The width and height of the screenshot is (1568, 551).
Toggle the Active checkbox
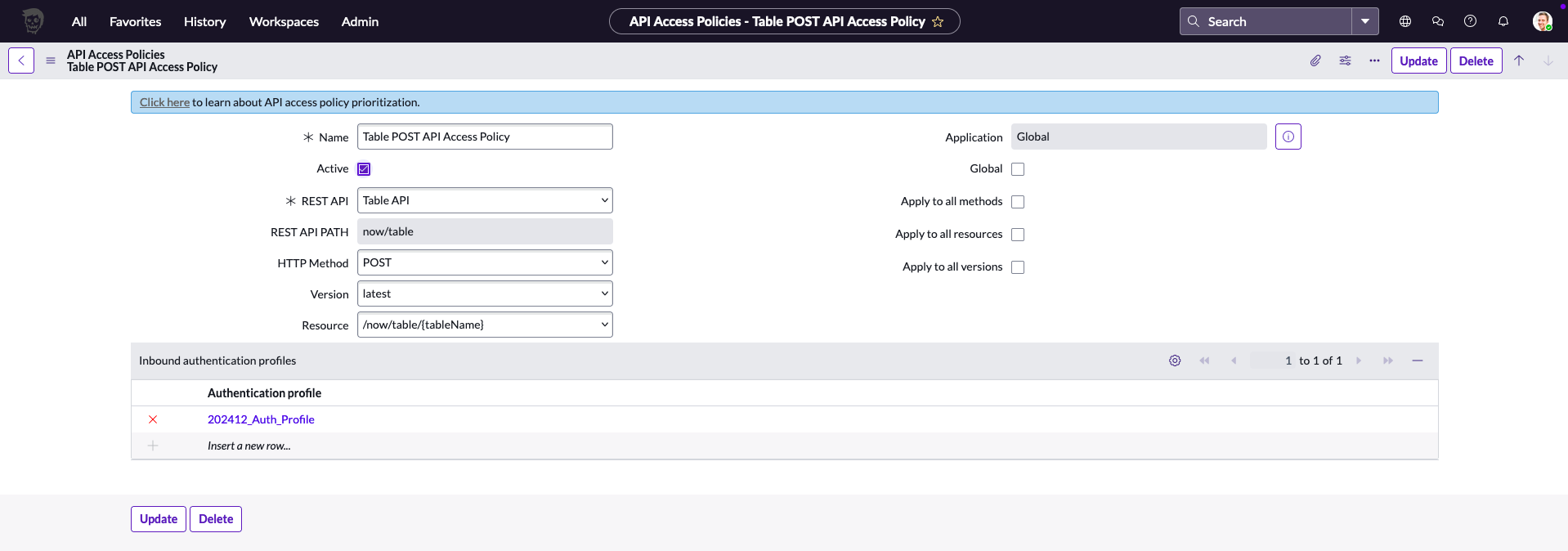click(x=364, y=169)
